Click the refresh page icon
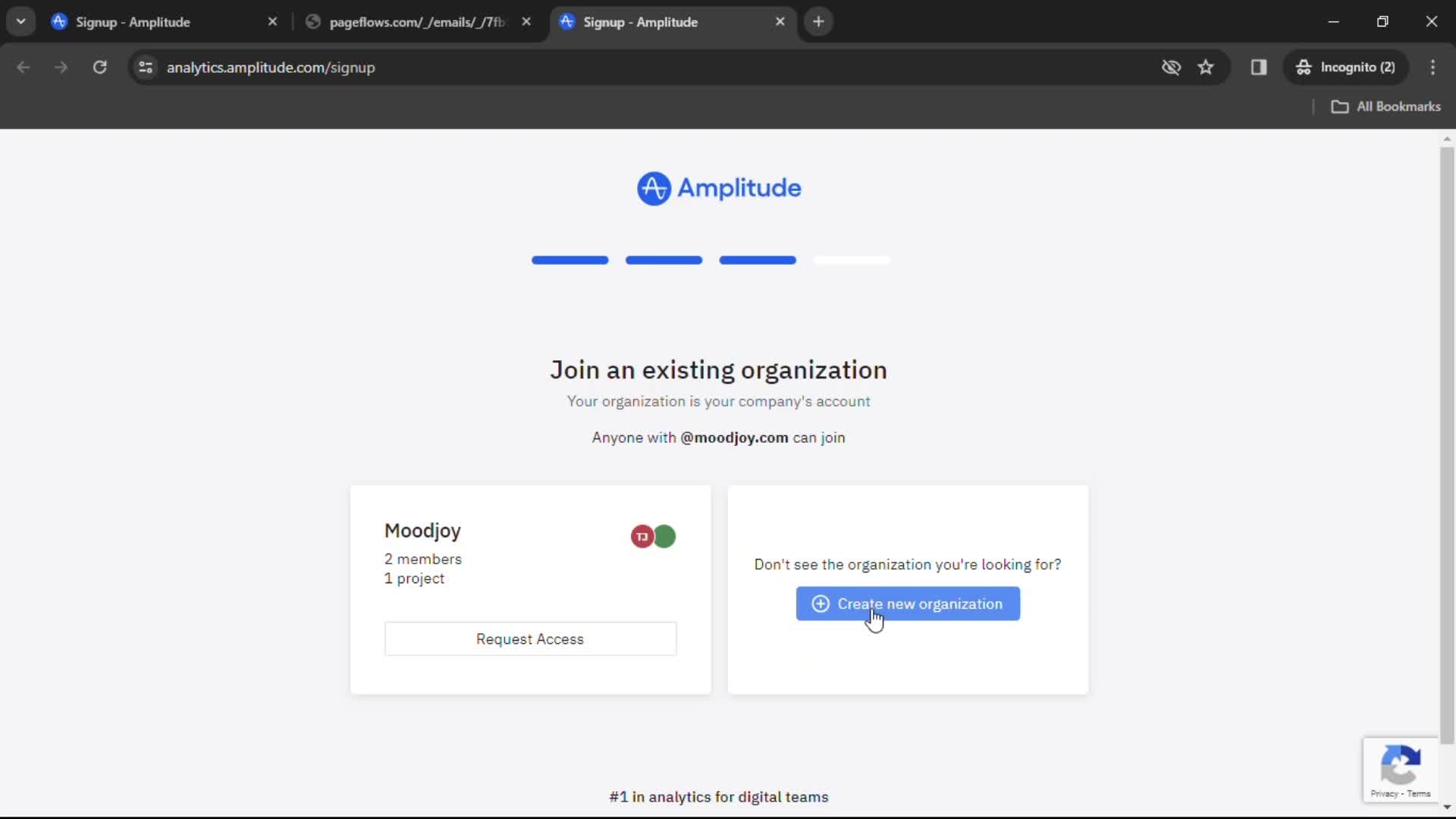The image size is (1456, 819). [99, 67]
